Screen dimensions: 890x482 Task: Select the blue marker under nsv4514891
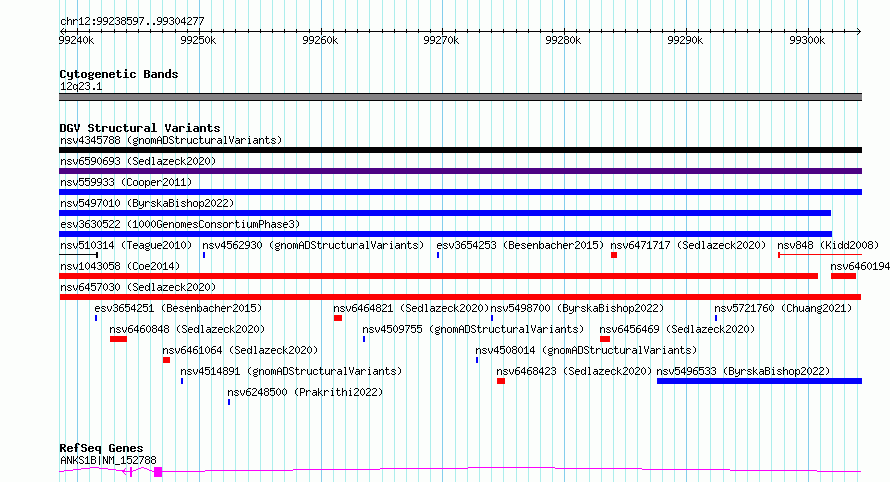pos(182,382)
